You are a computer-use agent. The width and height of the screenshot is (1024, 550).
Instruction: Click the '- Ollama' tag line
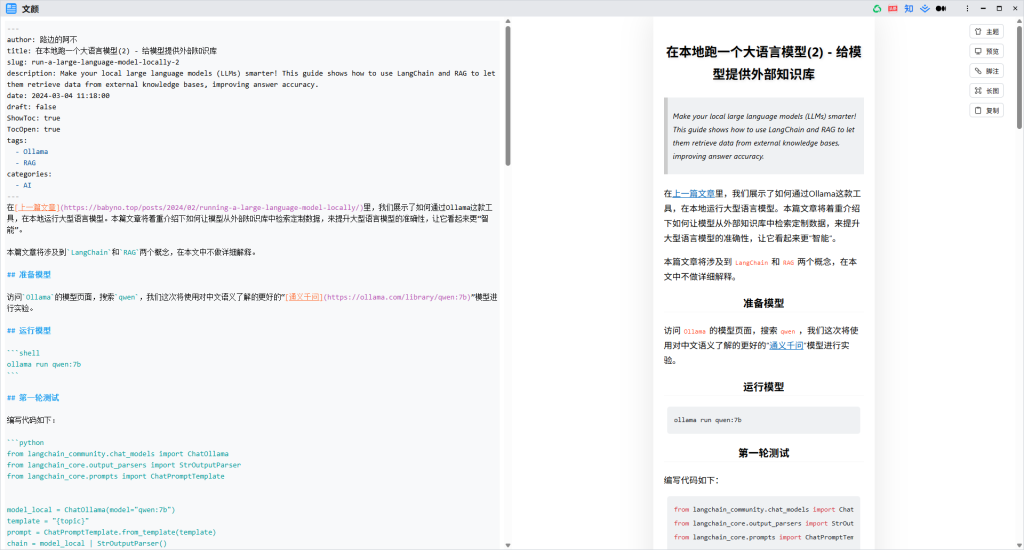pyautogui.click(x=32, y=152)
